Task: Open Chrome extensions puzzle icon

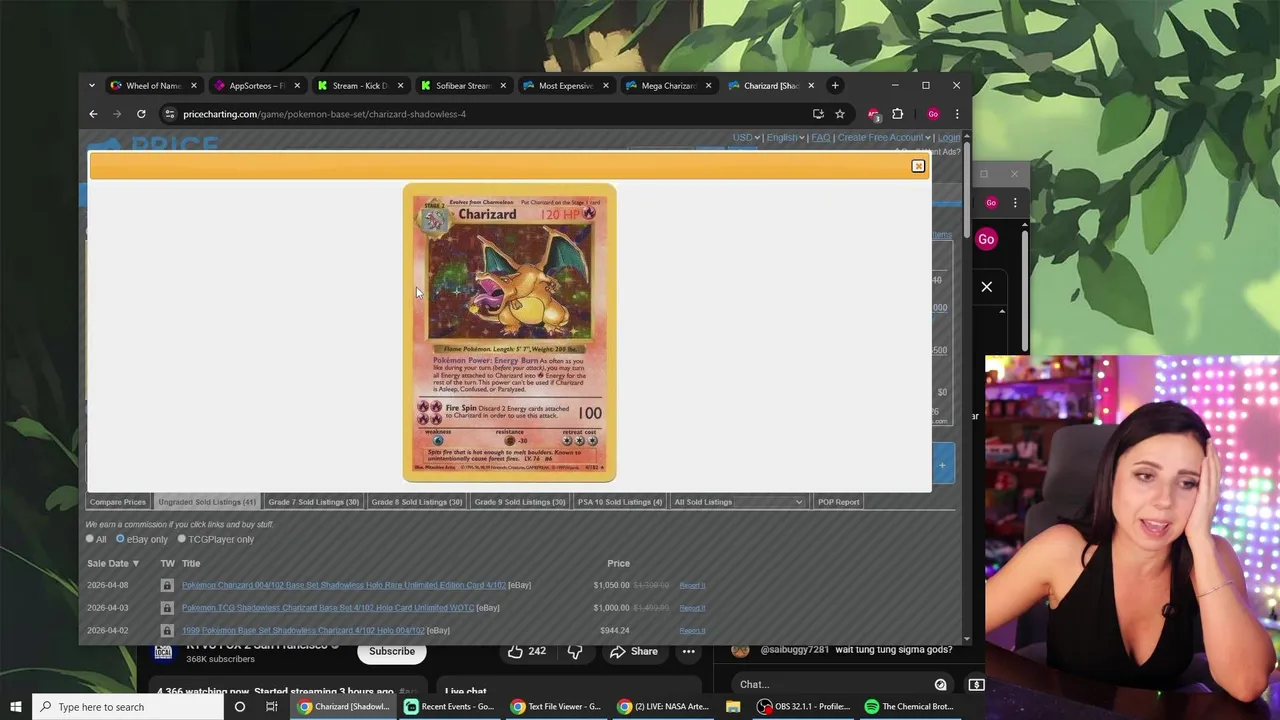Action: coord(897,114)
